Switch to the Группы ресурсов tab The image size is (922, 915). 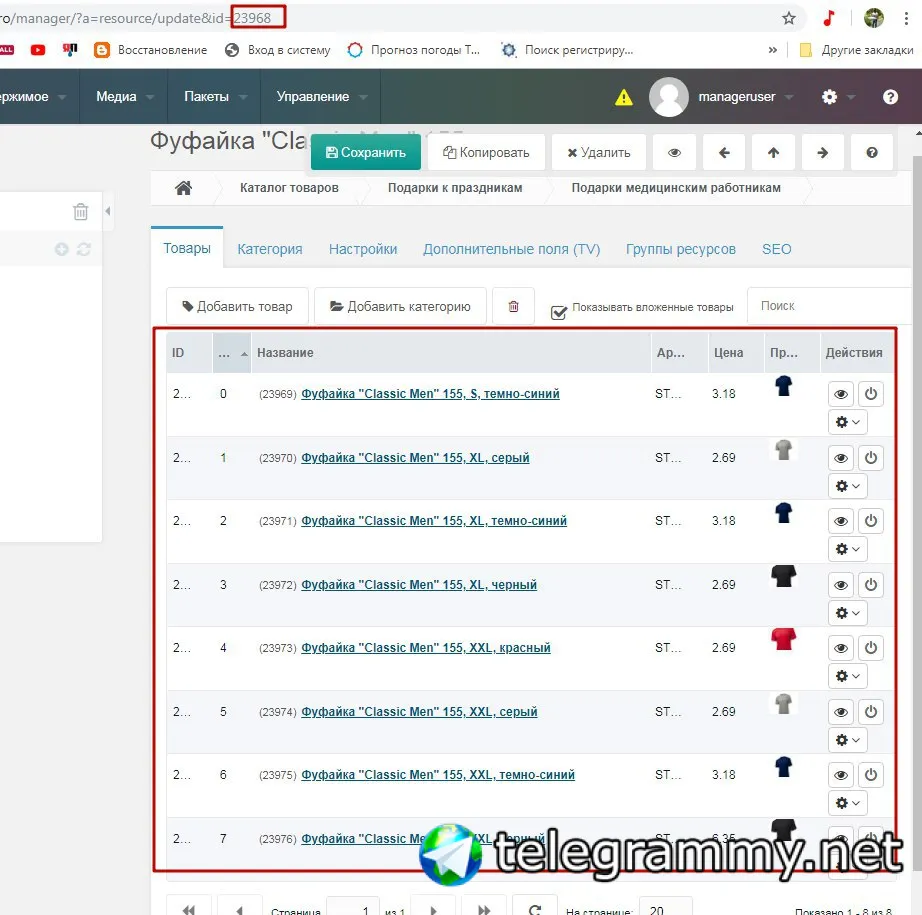(680, 249)
